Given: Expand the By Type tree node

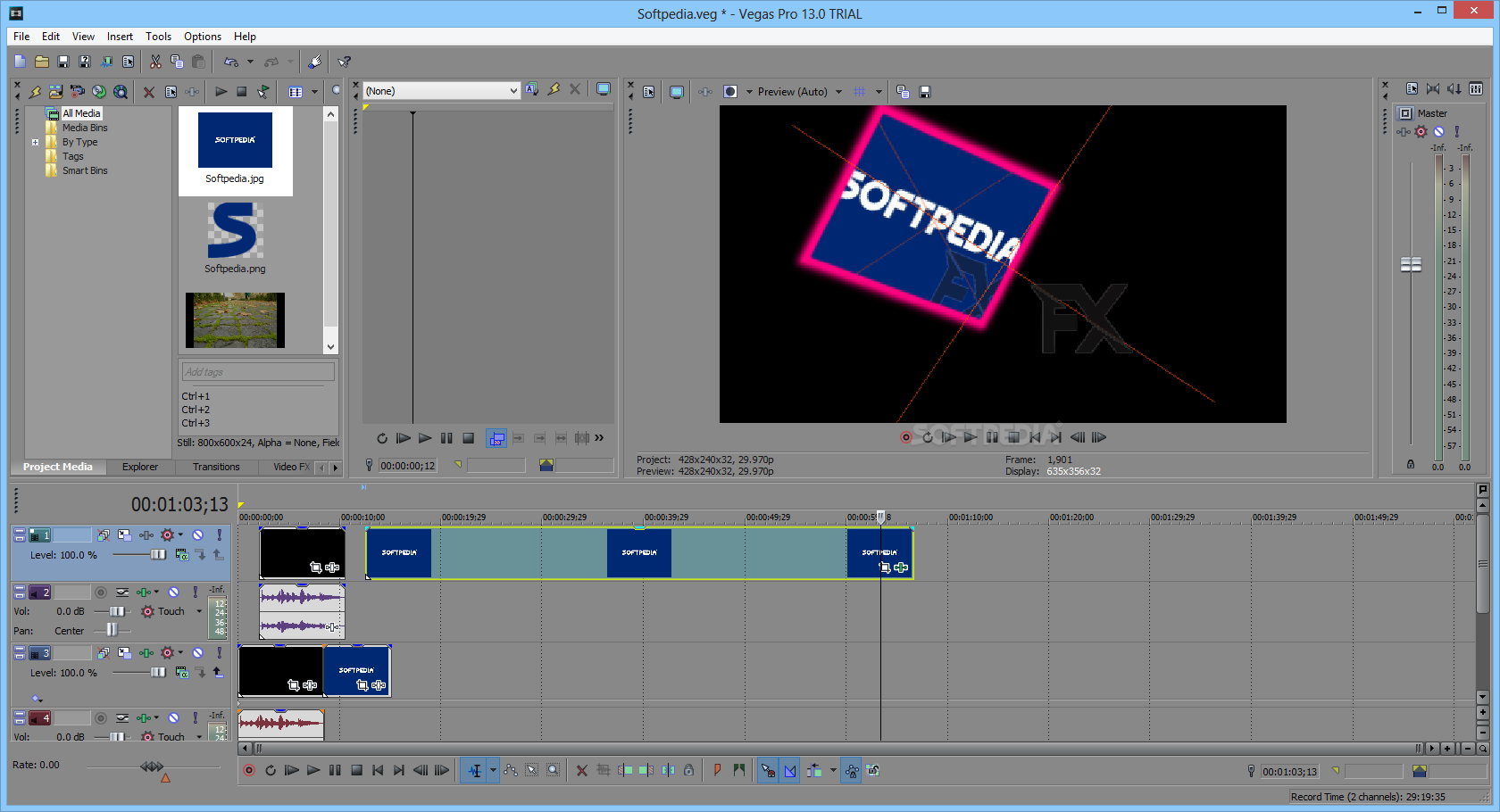Looking at the screenshot, I should pyautogui.click(x=35, y=142).
